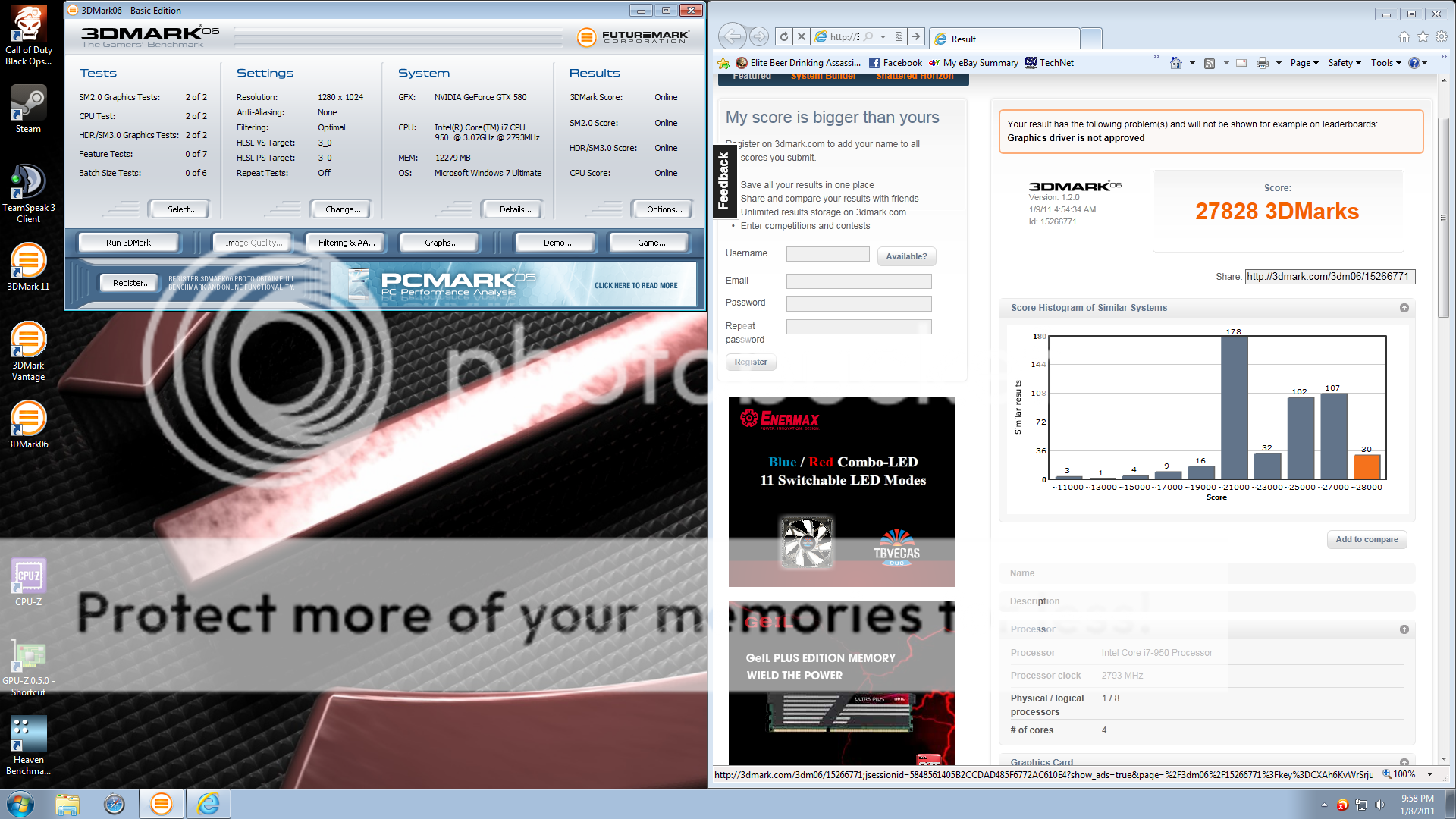Open the Safety dropdown menu

(1345, 63)
